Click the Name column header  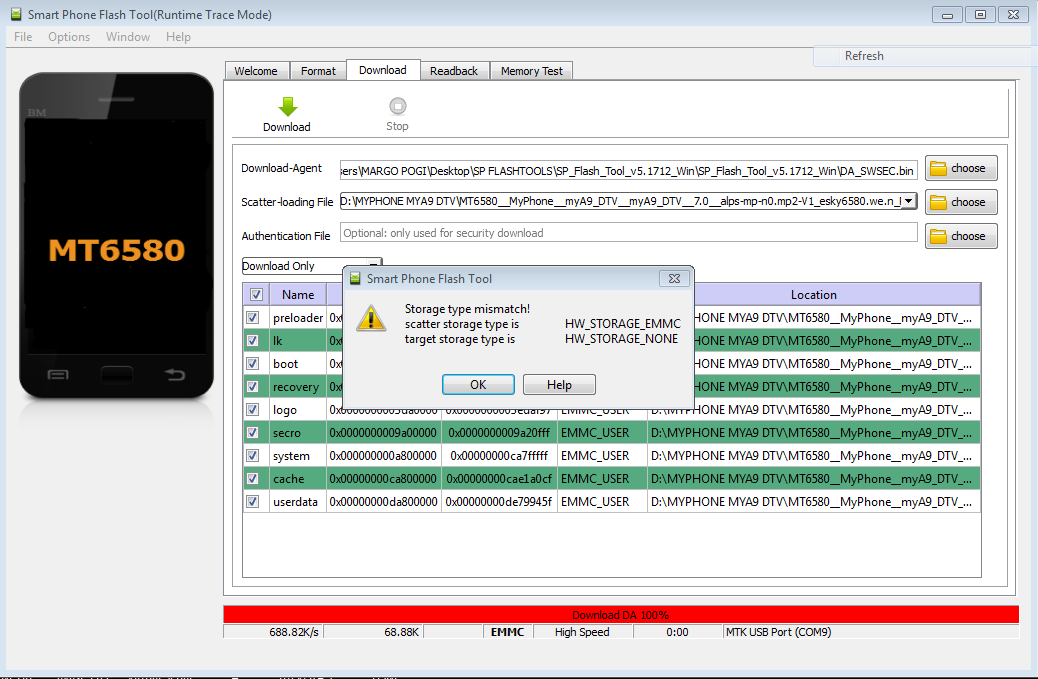click(298, 294)
